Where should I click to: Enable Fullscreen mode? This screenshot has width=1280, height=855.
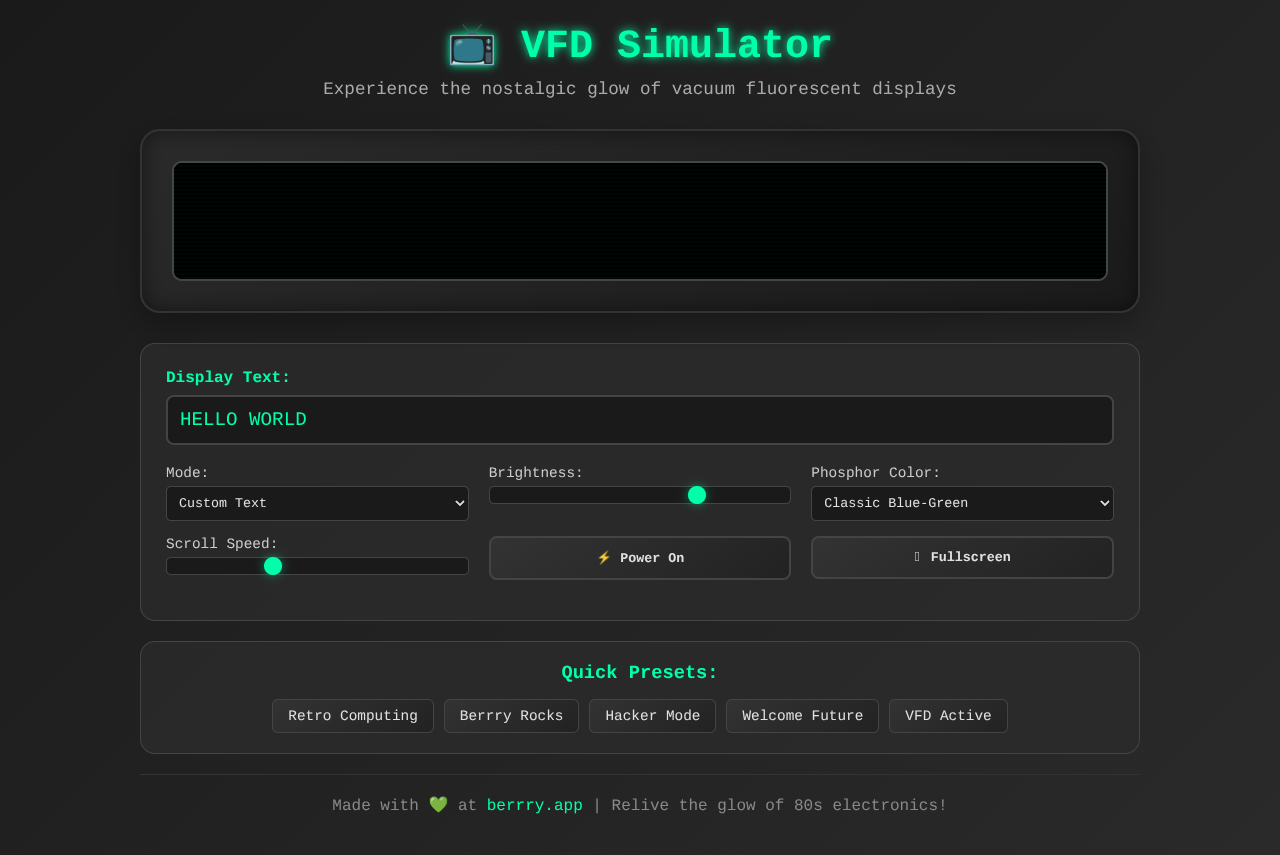pos(962,557)
